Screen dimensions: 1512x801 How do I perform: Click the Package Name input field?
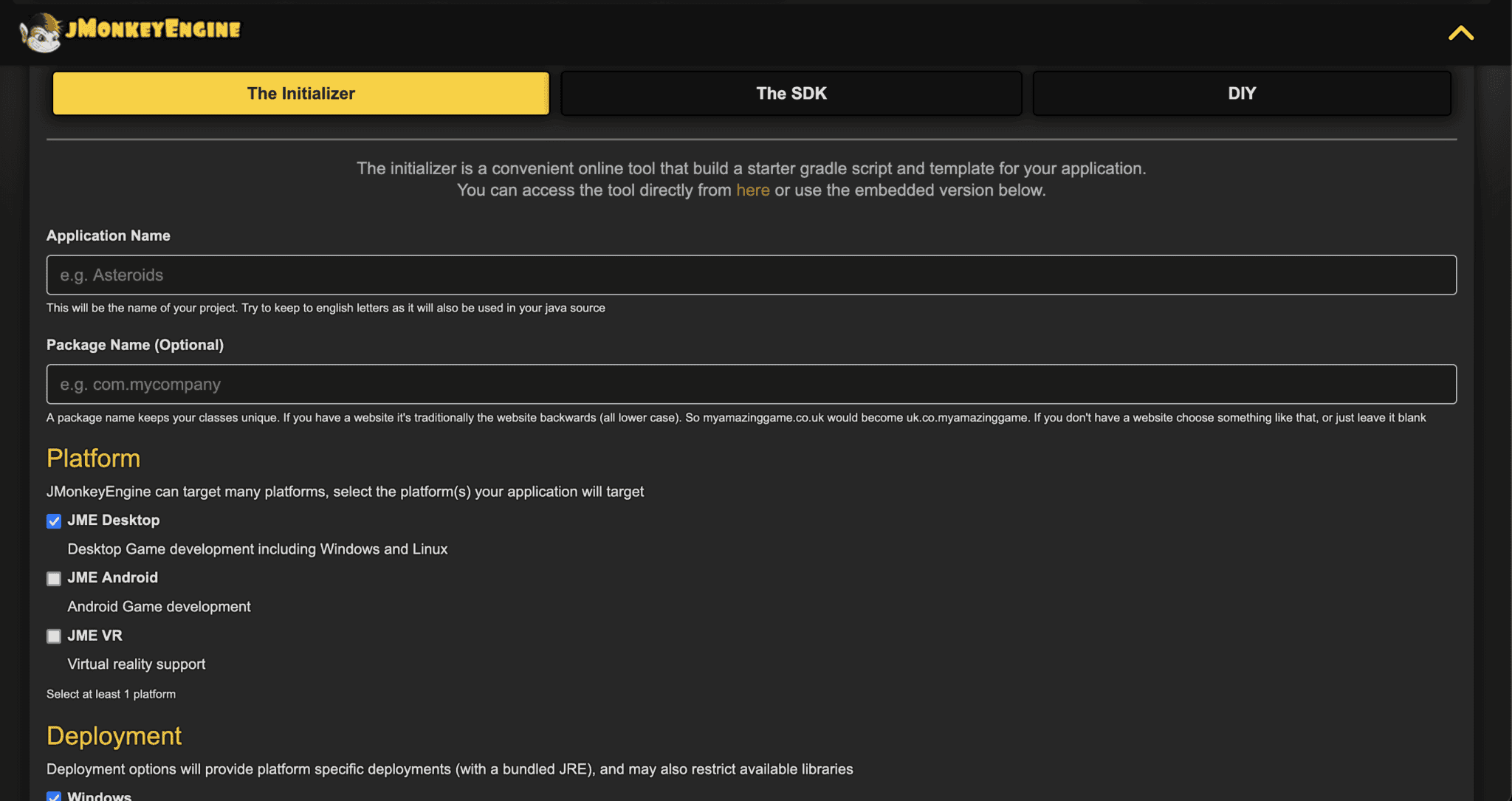point(751,384)
